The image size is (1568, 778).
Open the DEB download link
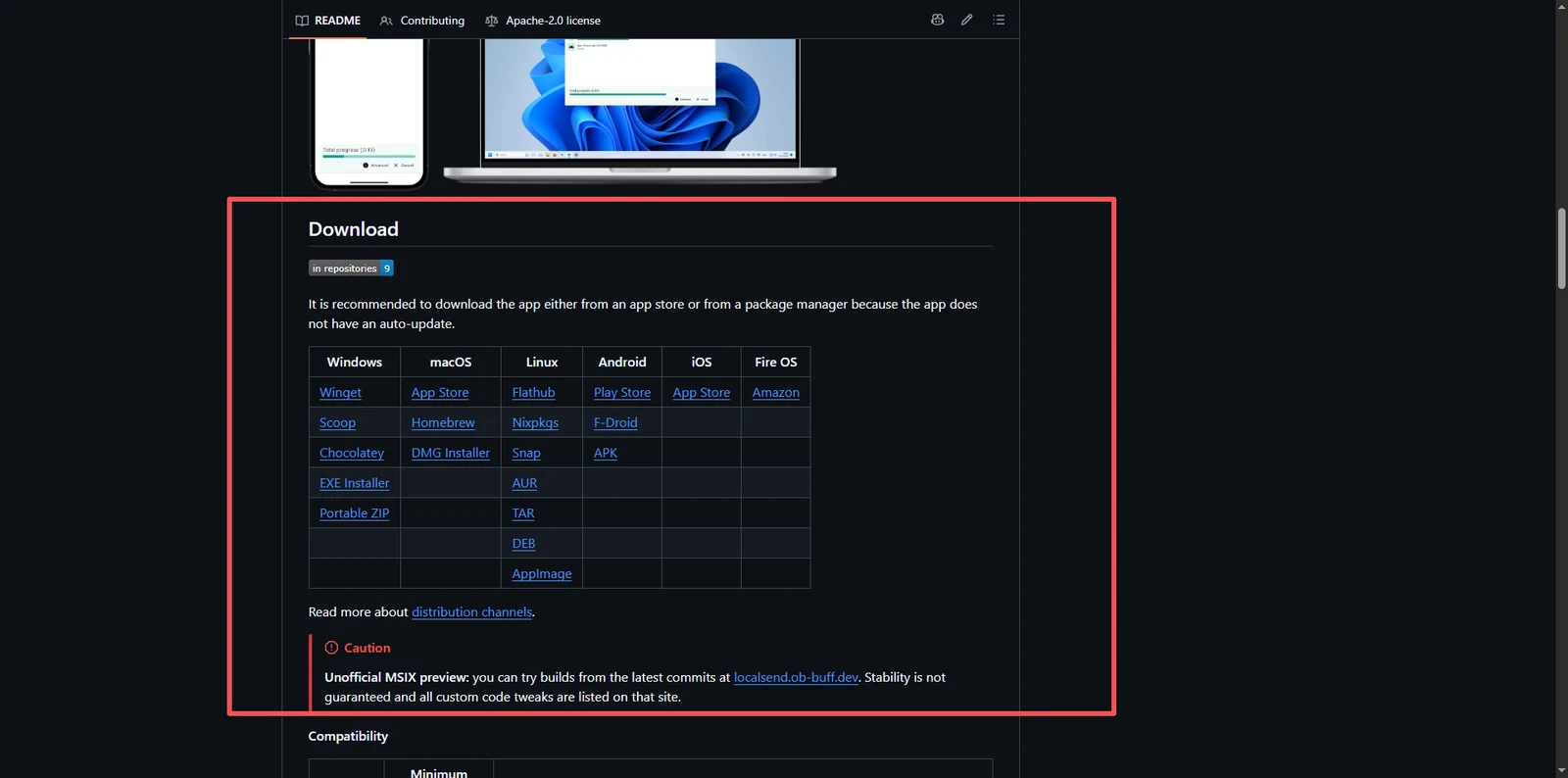[x=523, y=544]
